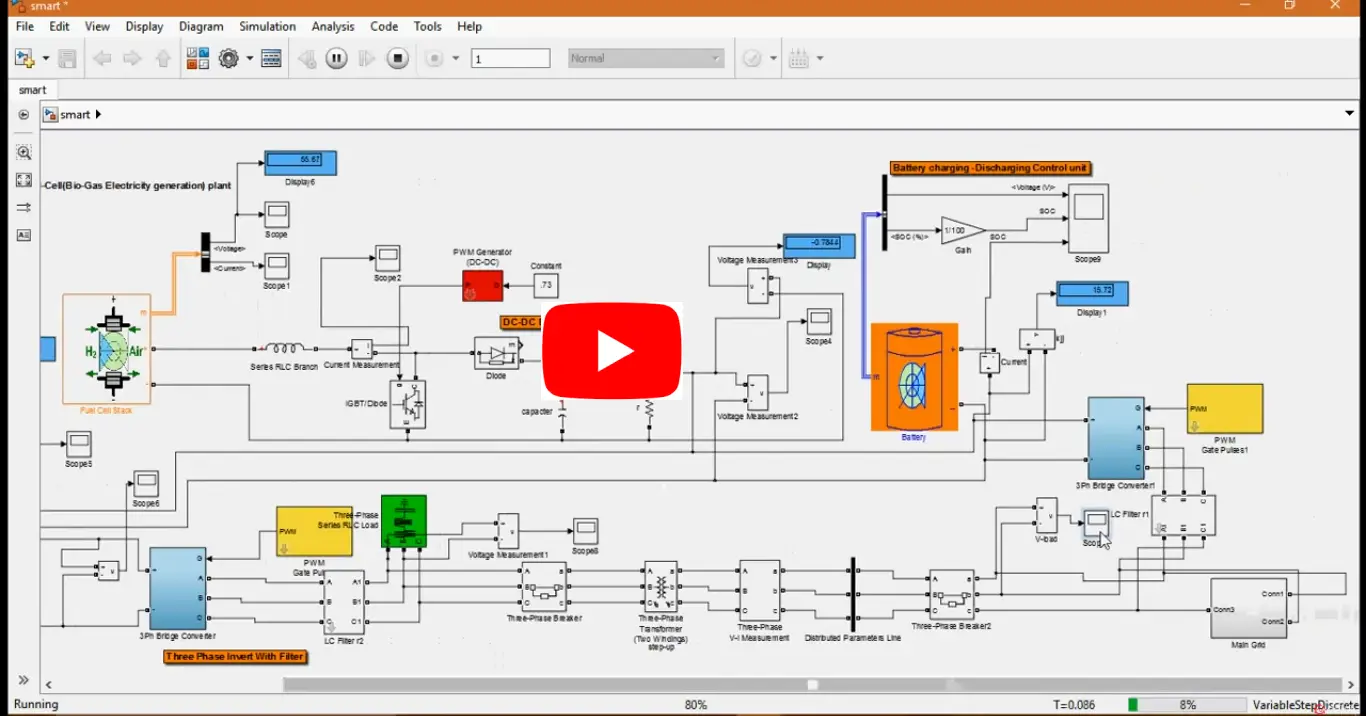Expand the bottom-left double-chevron panel

point(24,681)
